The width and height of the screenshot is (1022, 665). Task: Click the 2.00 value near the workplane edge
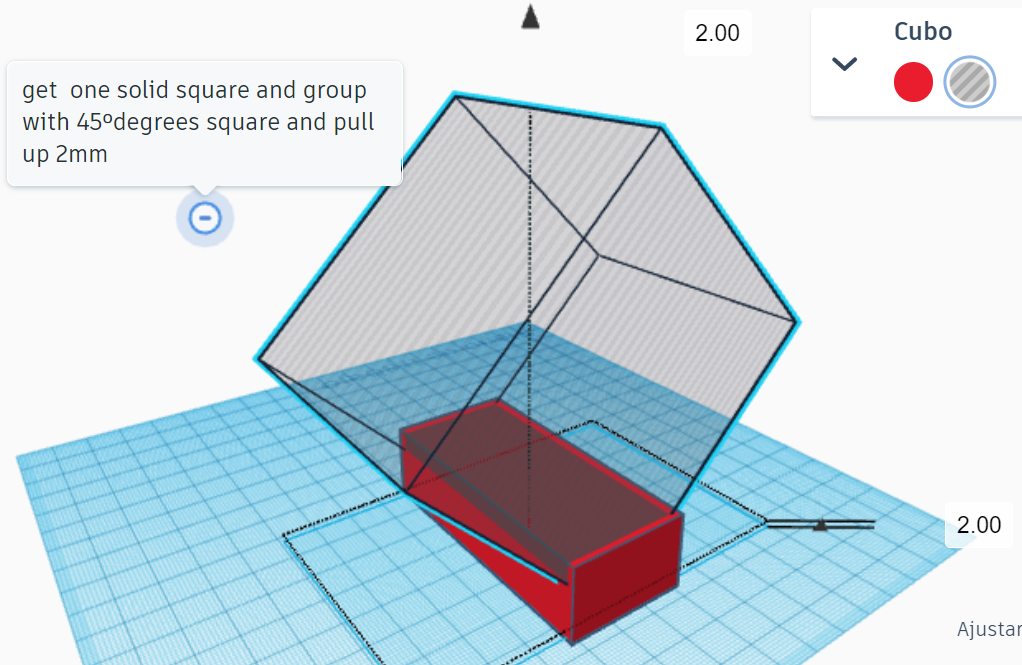point(978,525)
